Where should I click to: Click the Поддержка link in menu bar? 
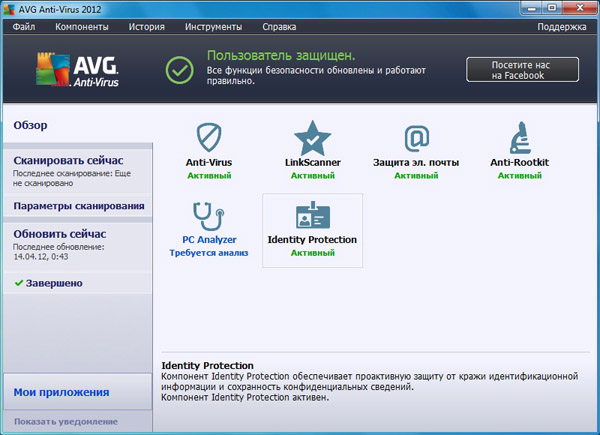(561, 26)
